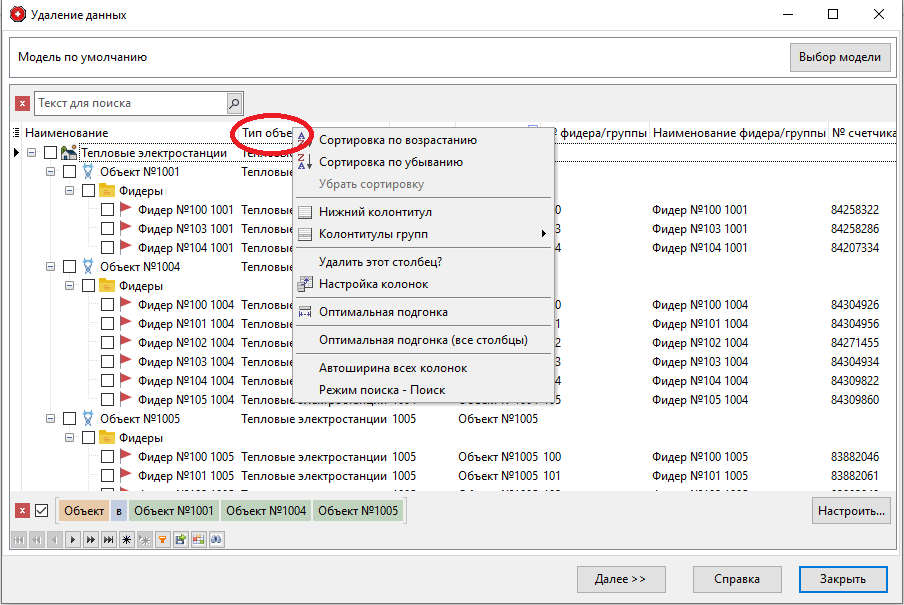This screenshot has width=904, height=605.
Task: Click the asterisk new record icon
Action: pos(126,539)
